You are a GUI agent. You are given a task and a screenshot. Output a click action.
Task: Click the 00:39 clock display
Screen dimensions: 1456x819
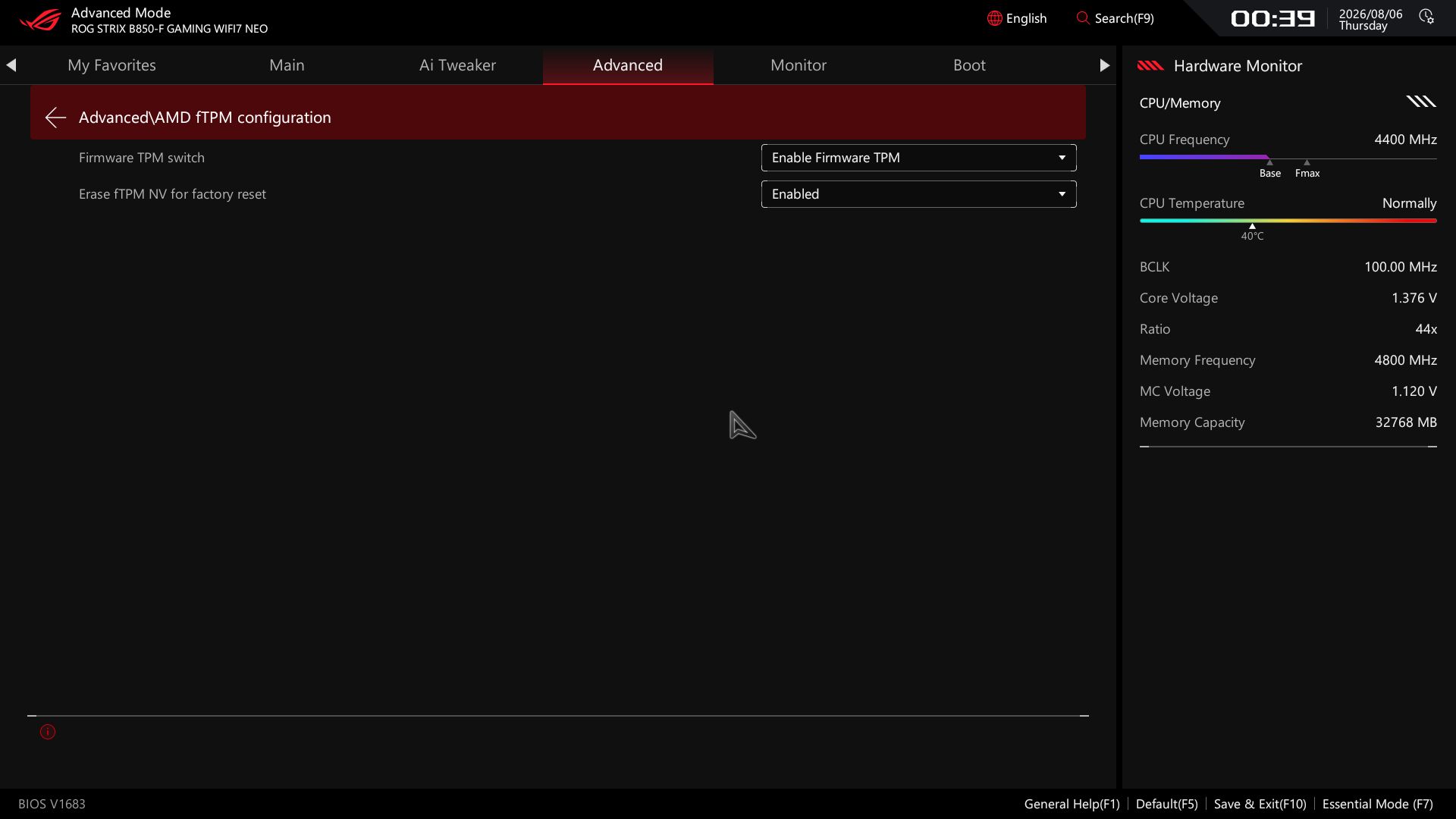(x=1272, y=18)
